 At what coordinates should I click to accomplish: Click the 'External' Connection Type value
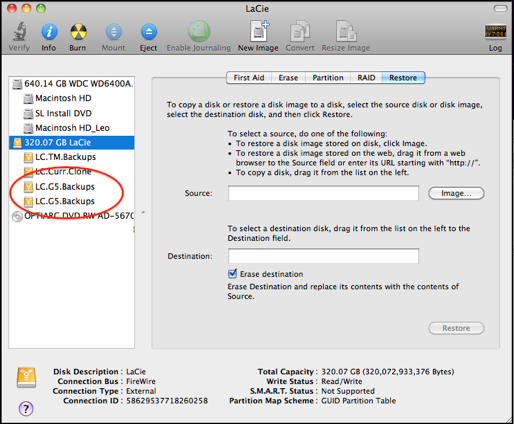(x=141, y=391)
